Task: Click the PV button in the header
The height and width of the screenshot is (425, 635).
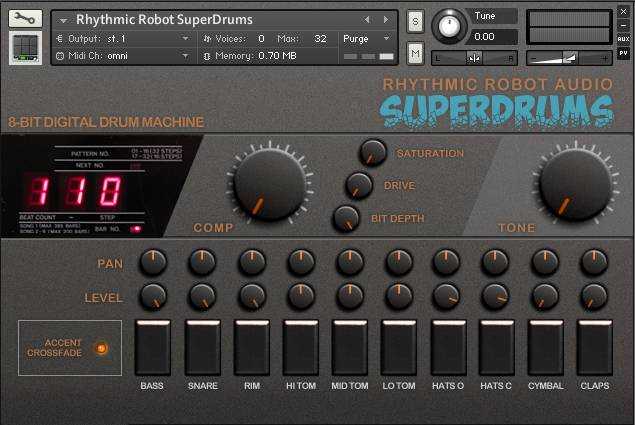Action: [x=623, y=53]
